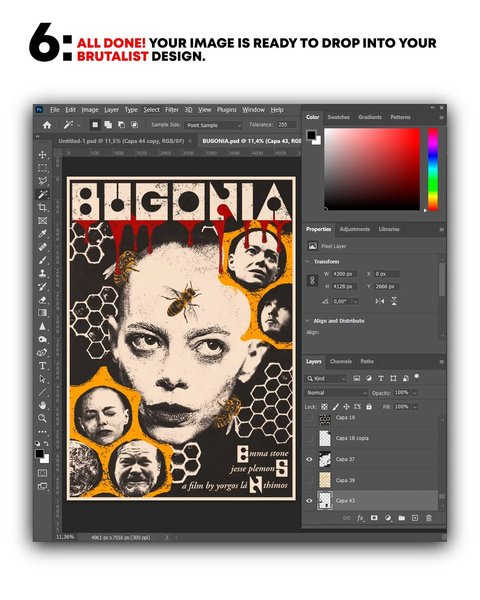The image size is (480, 600).
Task: Select the Crop tool
Action: [42, 207]
